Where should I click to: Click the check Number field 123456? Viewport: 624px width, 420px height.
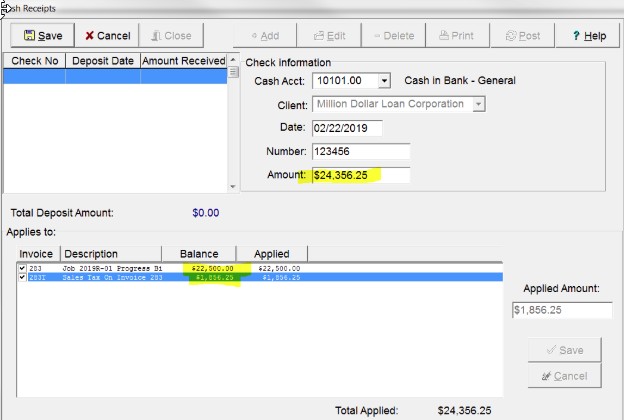361,151
